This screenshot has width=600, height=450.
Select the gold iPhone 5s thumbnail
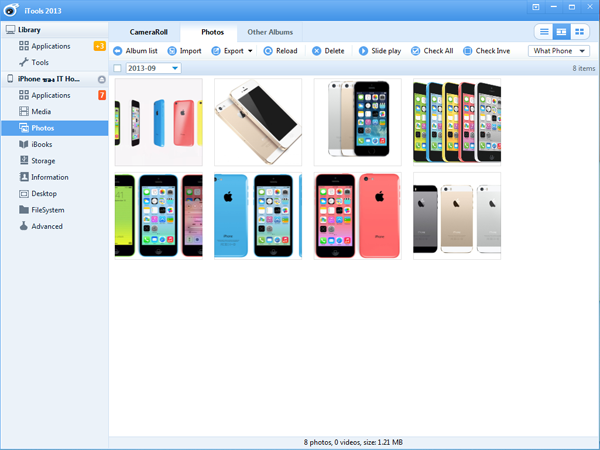point(257,122)
